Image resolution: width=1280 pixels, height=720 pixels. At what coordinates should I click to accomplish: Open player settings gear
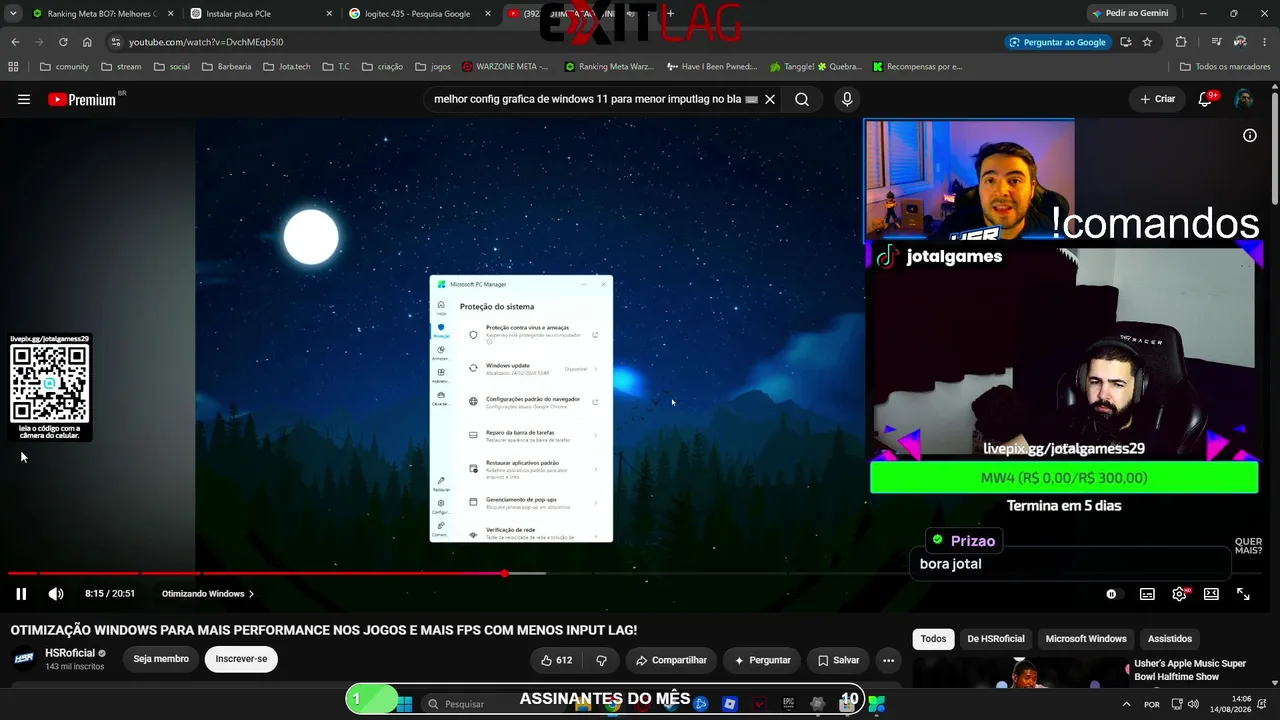pos(1179,594)
